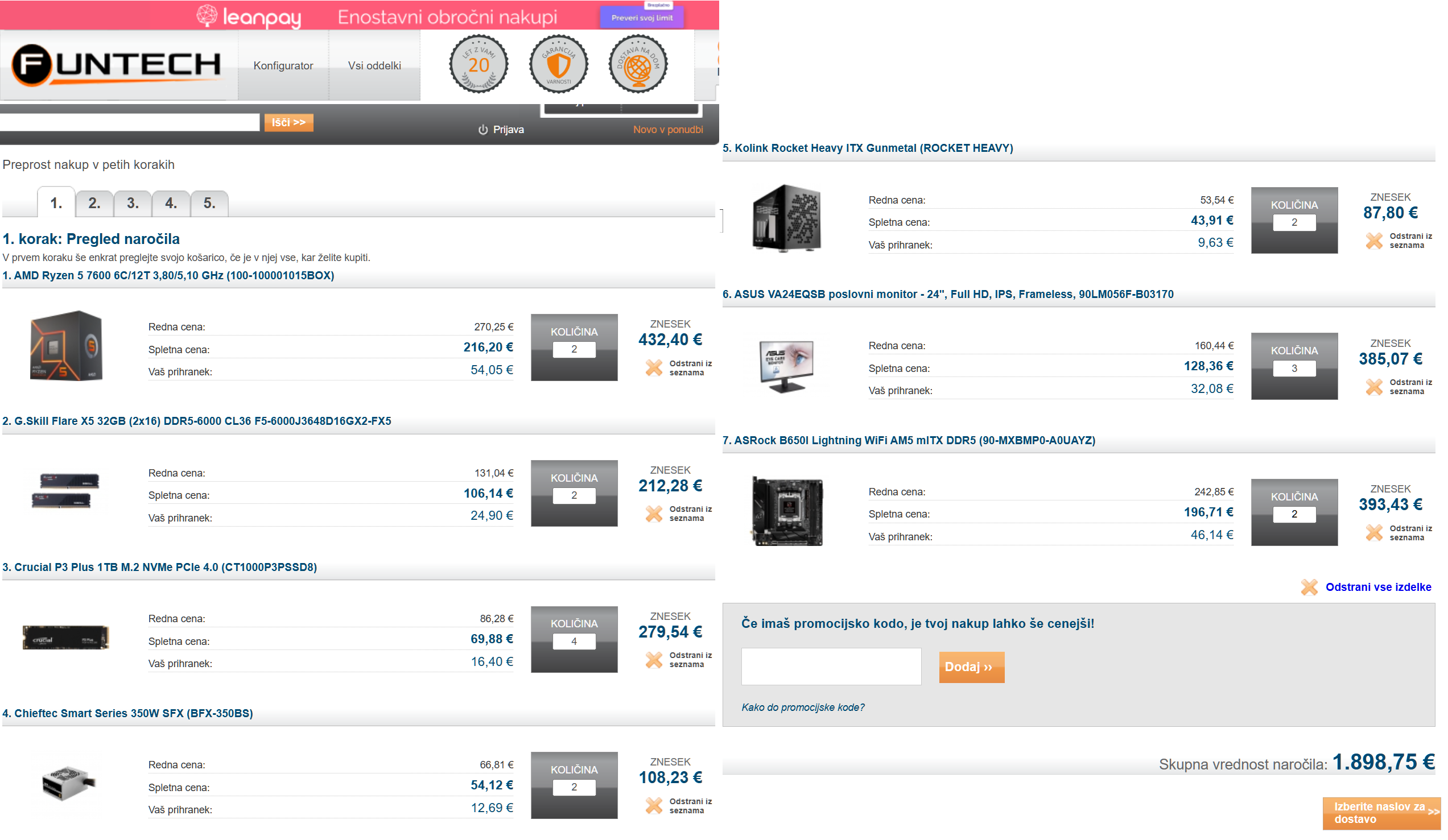Open Novo v ponudbi link
Image resolution: width=1448 pixels, height=840 pixels.
pyautogui.click(x=669, y=130)
